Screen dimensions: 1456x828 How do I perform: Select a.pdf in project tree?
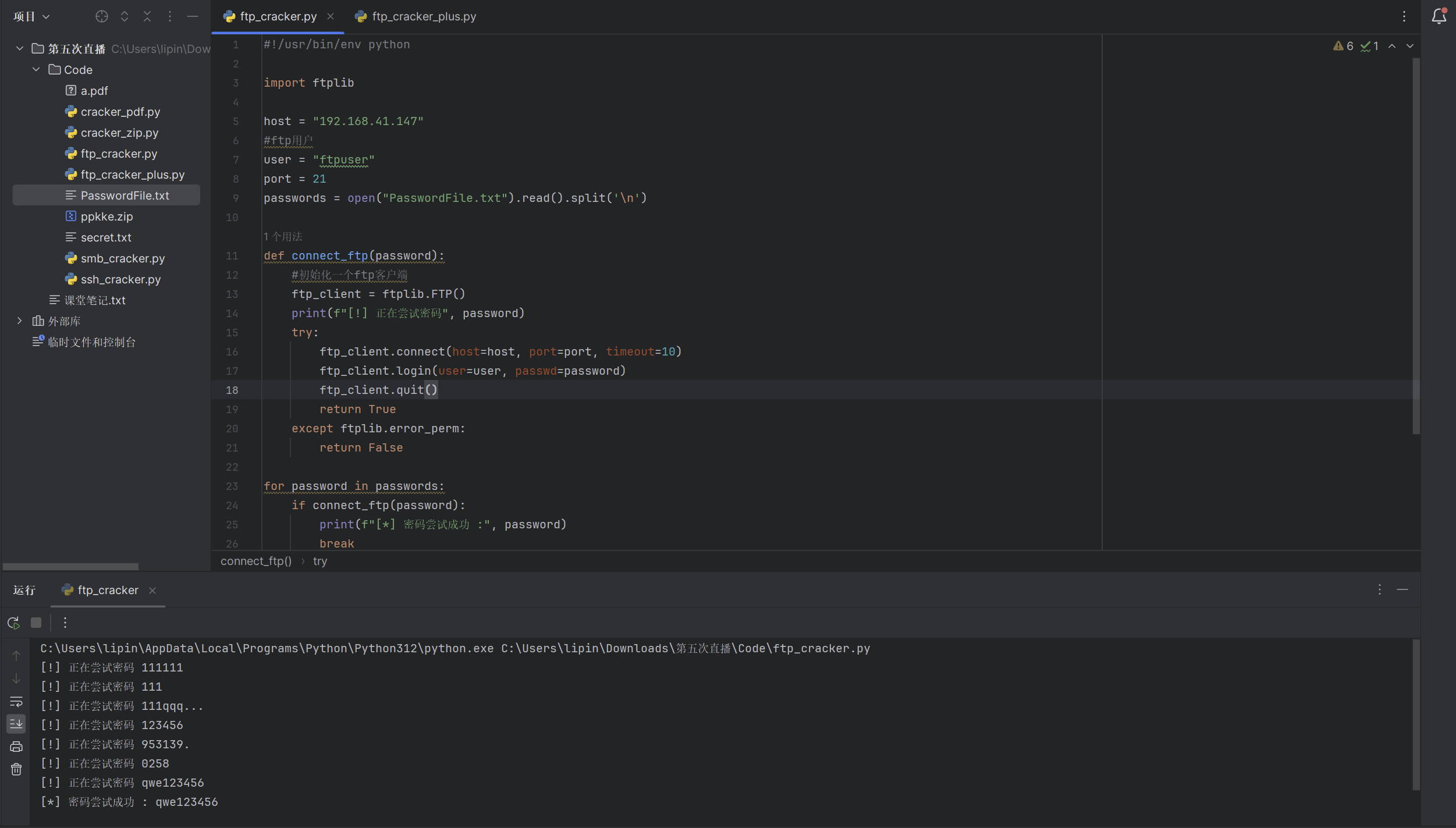[94, 91]
